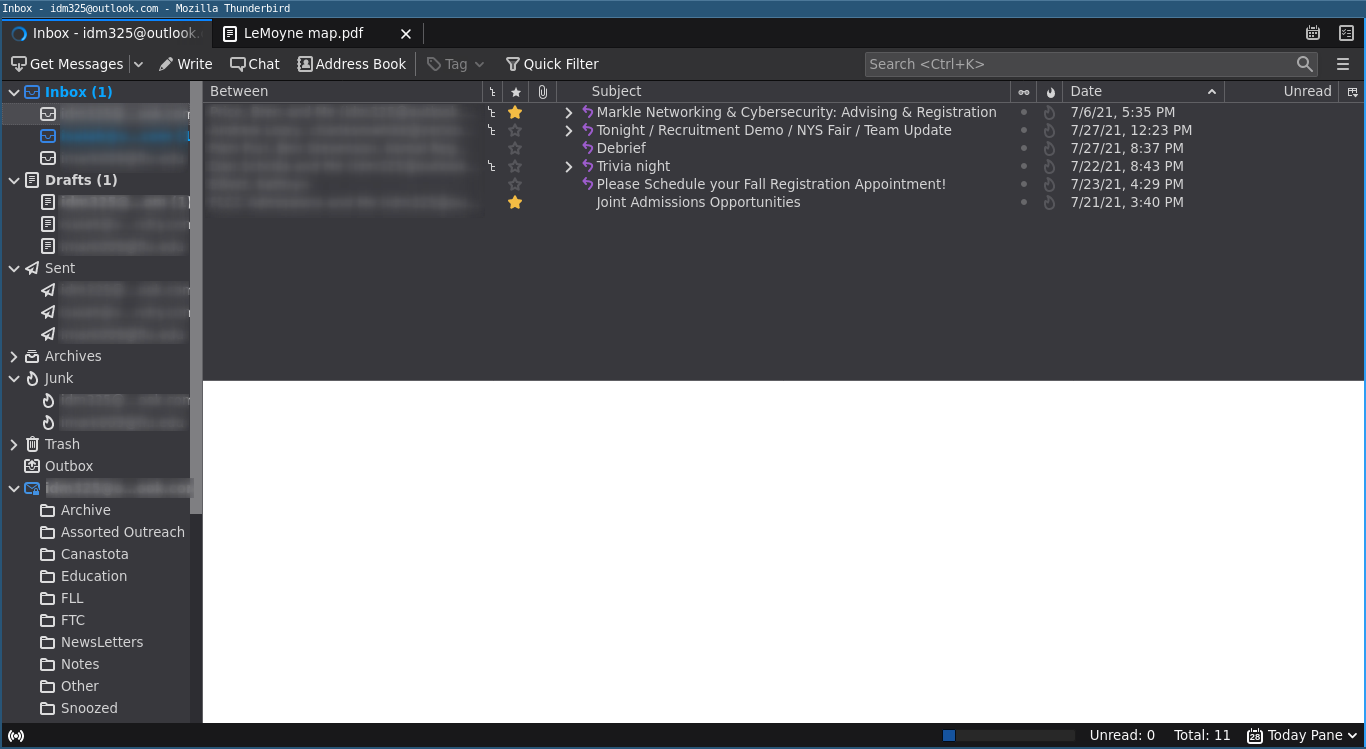Open the Assorted Outreach folder
This screenshot has width=1366, height=749.
click(123, 532)
